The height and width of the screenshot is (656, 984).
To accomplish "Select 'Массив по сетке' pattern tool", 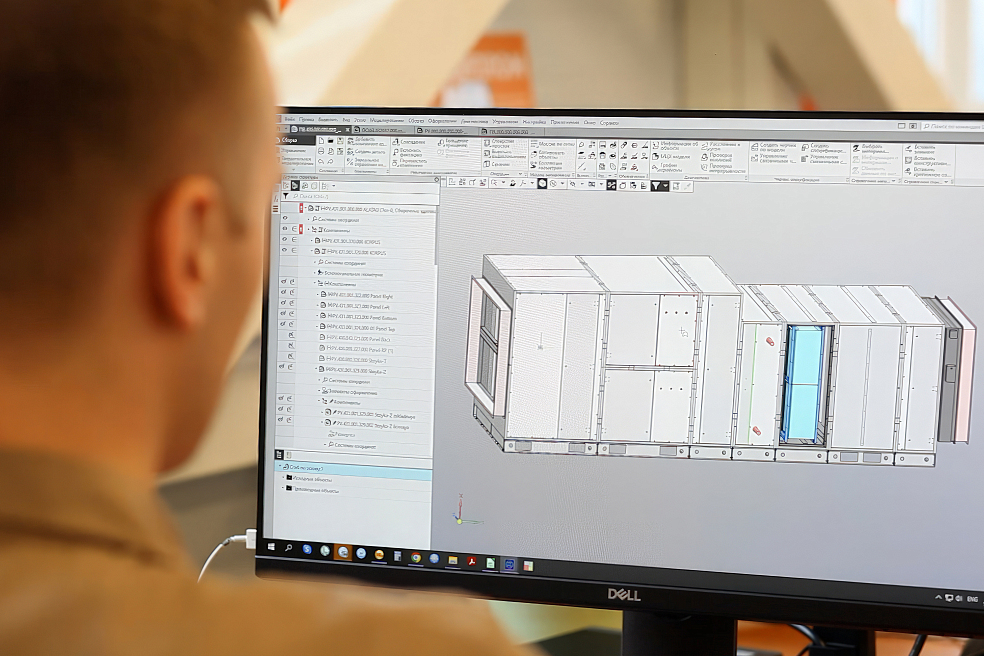I will coord(552,144).
